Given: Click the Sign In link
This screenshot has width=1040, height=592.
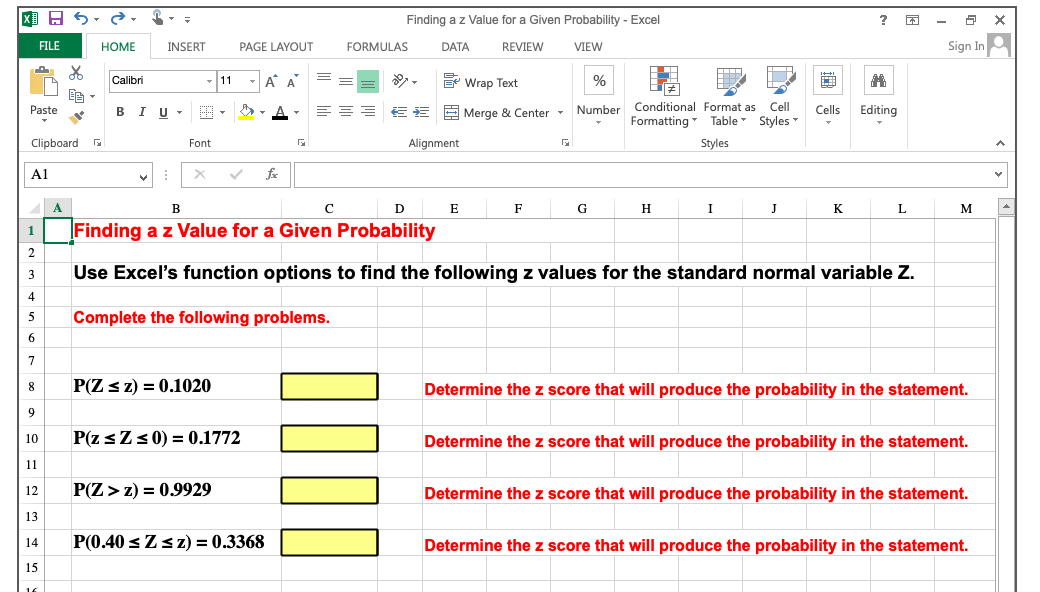Looking at the screenshot, I should 967,46.
